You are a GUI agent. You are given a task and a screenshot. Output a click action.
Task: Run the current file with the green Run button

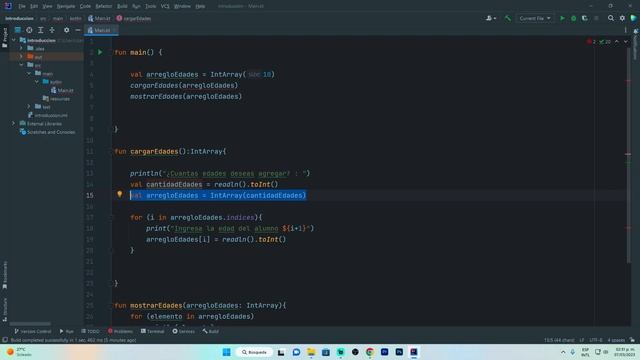pos(562,18)
